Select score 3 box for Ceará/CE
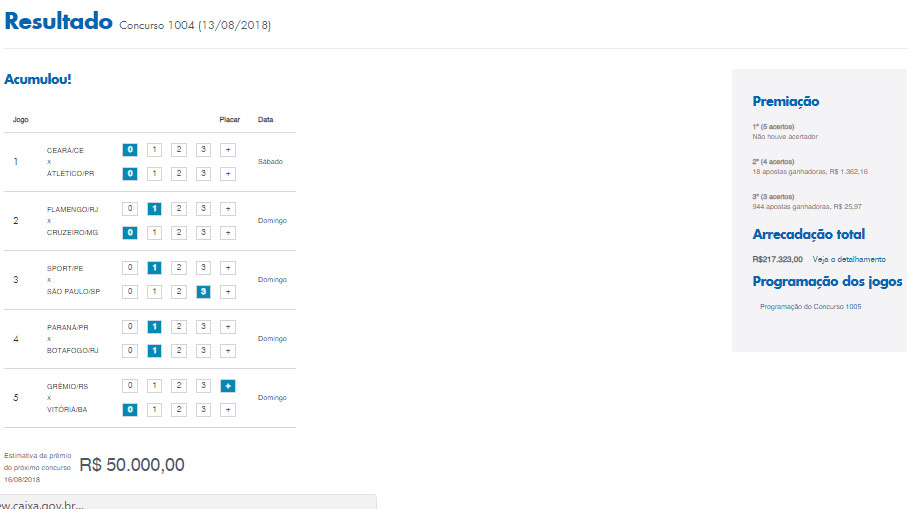Screen dimensions: 907x509 [203, 150]
